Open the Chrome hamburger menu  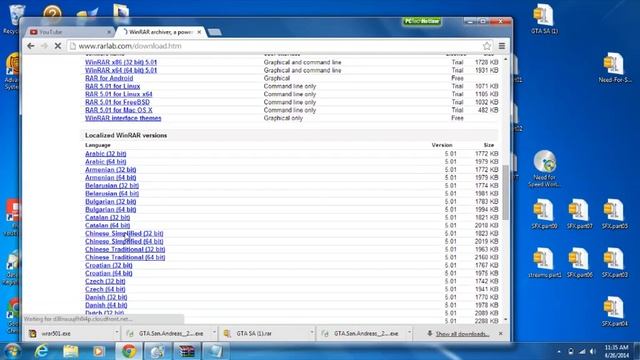(x=502, y=46)
